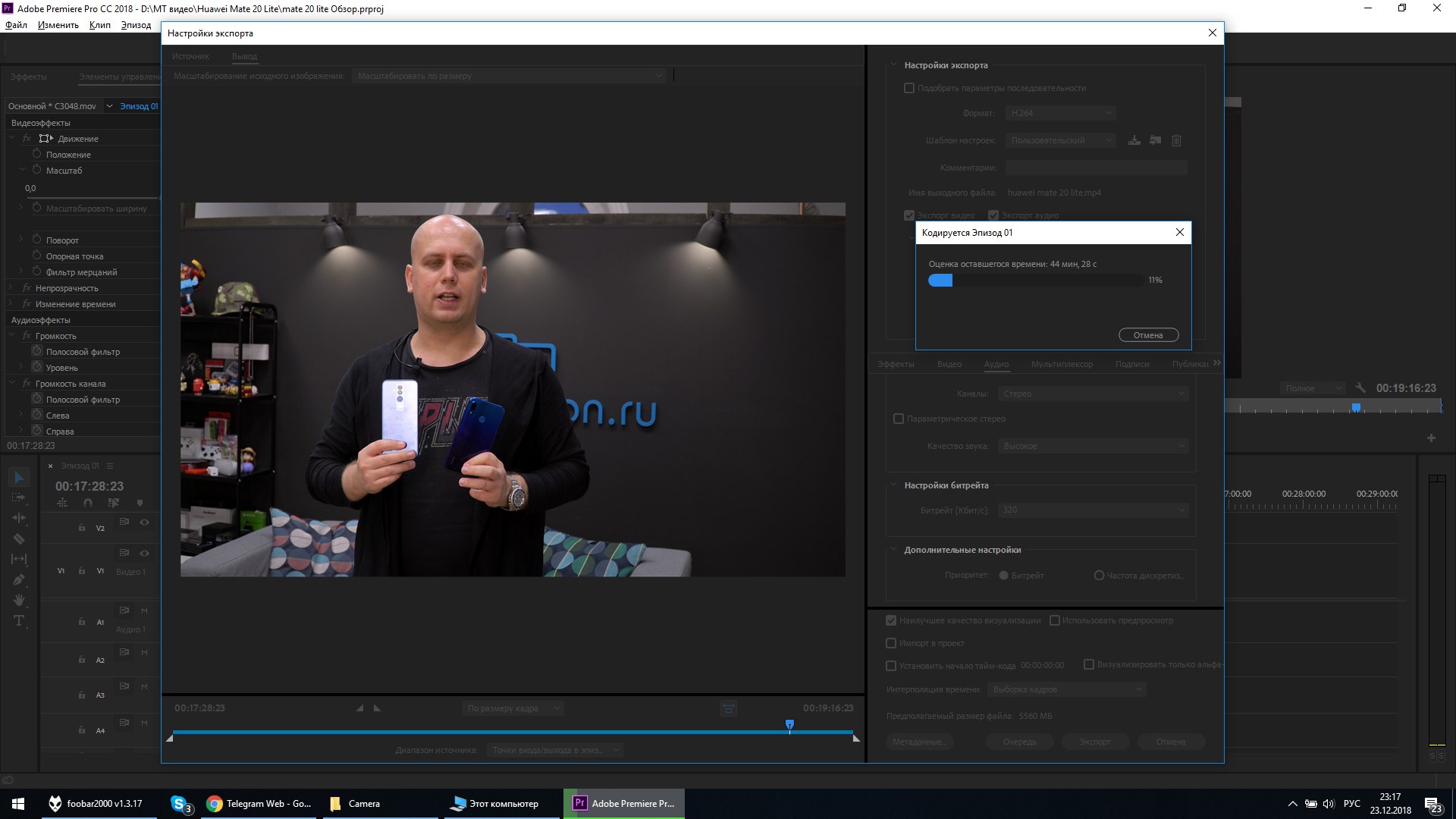
Task: Select the Selection arrow tool
Action: coord(20,477)
